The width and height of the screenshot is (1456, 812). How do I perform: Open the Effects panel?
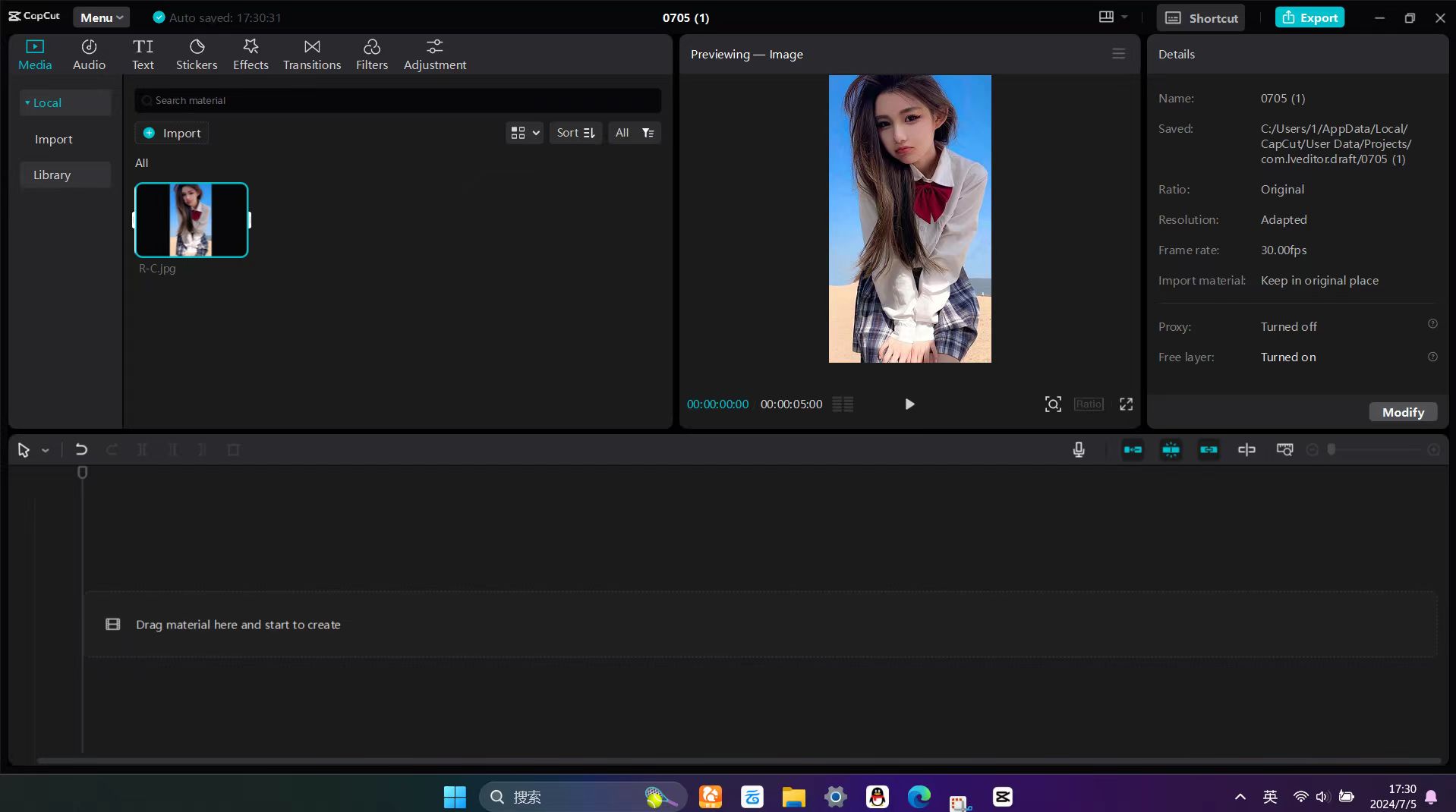coord(251,55)
